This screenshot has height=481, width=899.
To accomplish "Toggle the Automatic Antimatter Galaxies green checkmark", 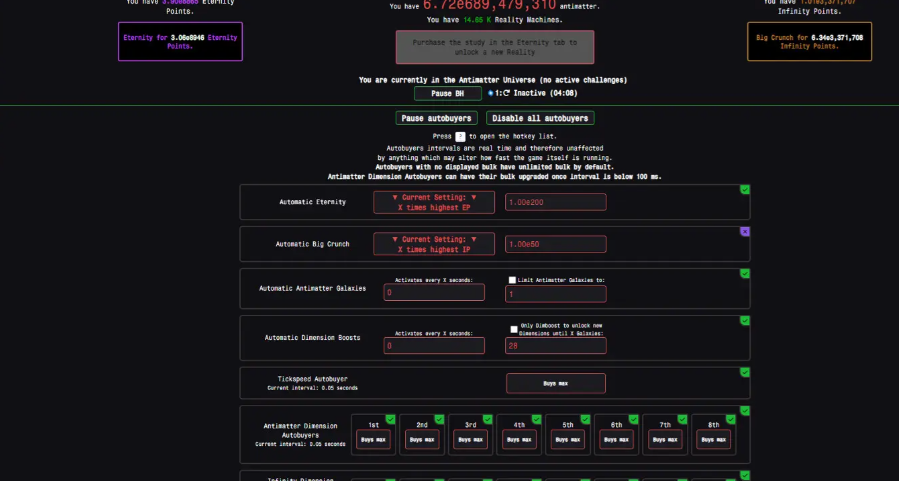I will [745, 273].
